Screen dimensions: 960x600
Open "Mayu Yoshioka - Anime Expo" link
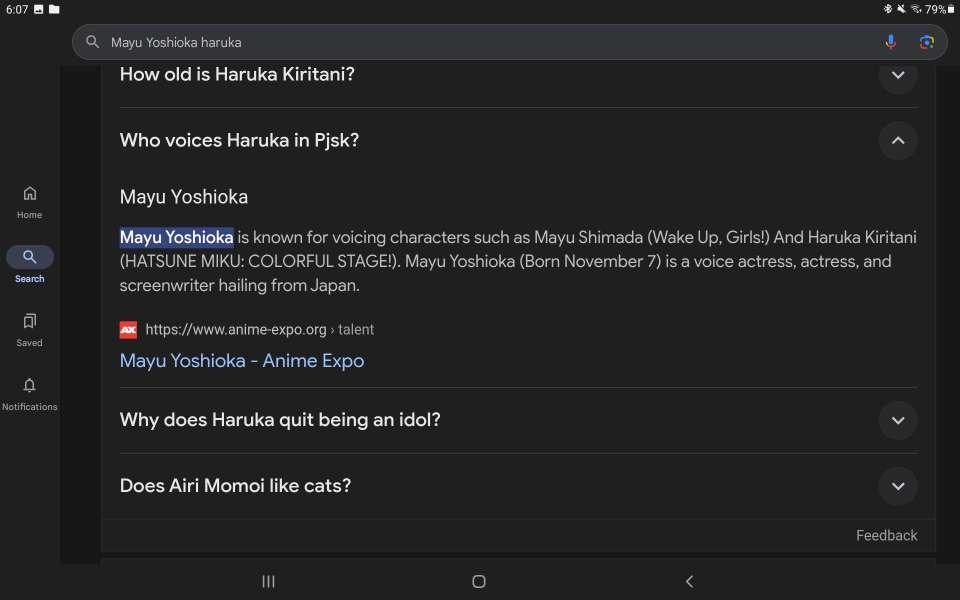(241, 361)
